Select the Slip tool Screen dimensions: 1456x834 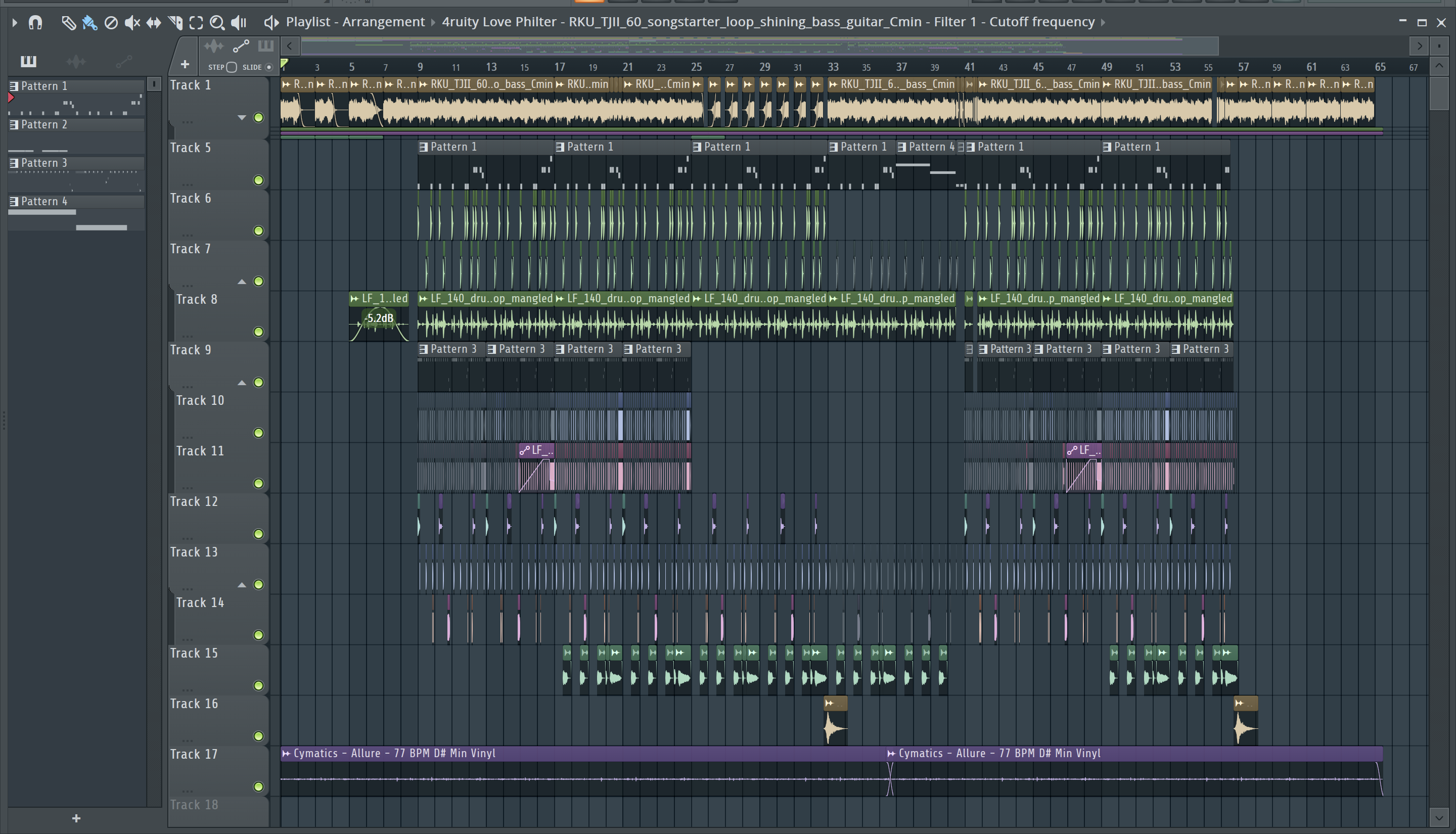154,22
